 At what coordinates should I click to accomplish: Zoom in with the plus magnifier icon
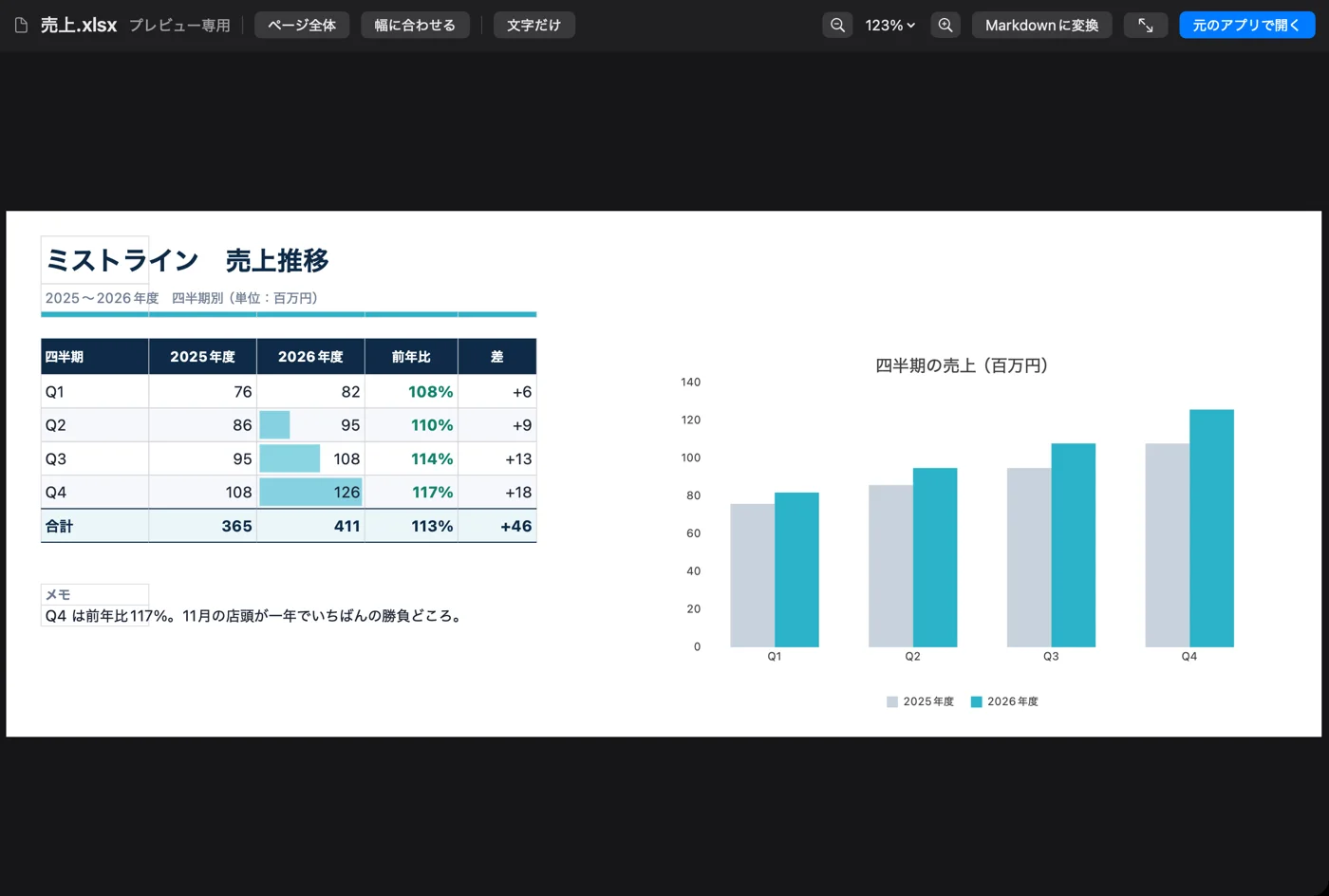point(945,26)
